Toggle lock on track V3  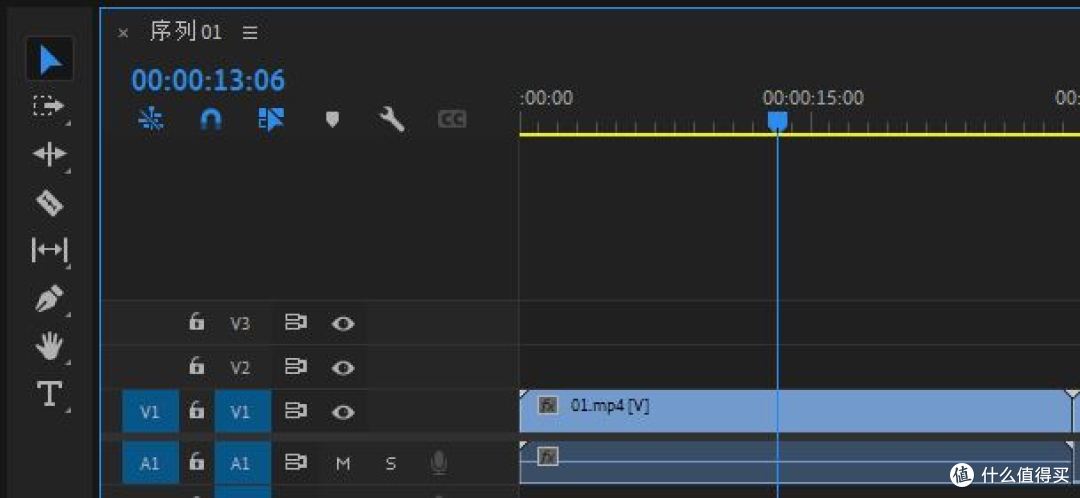pyautogui.click(x=197, y=322)
